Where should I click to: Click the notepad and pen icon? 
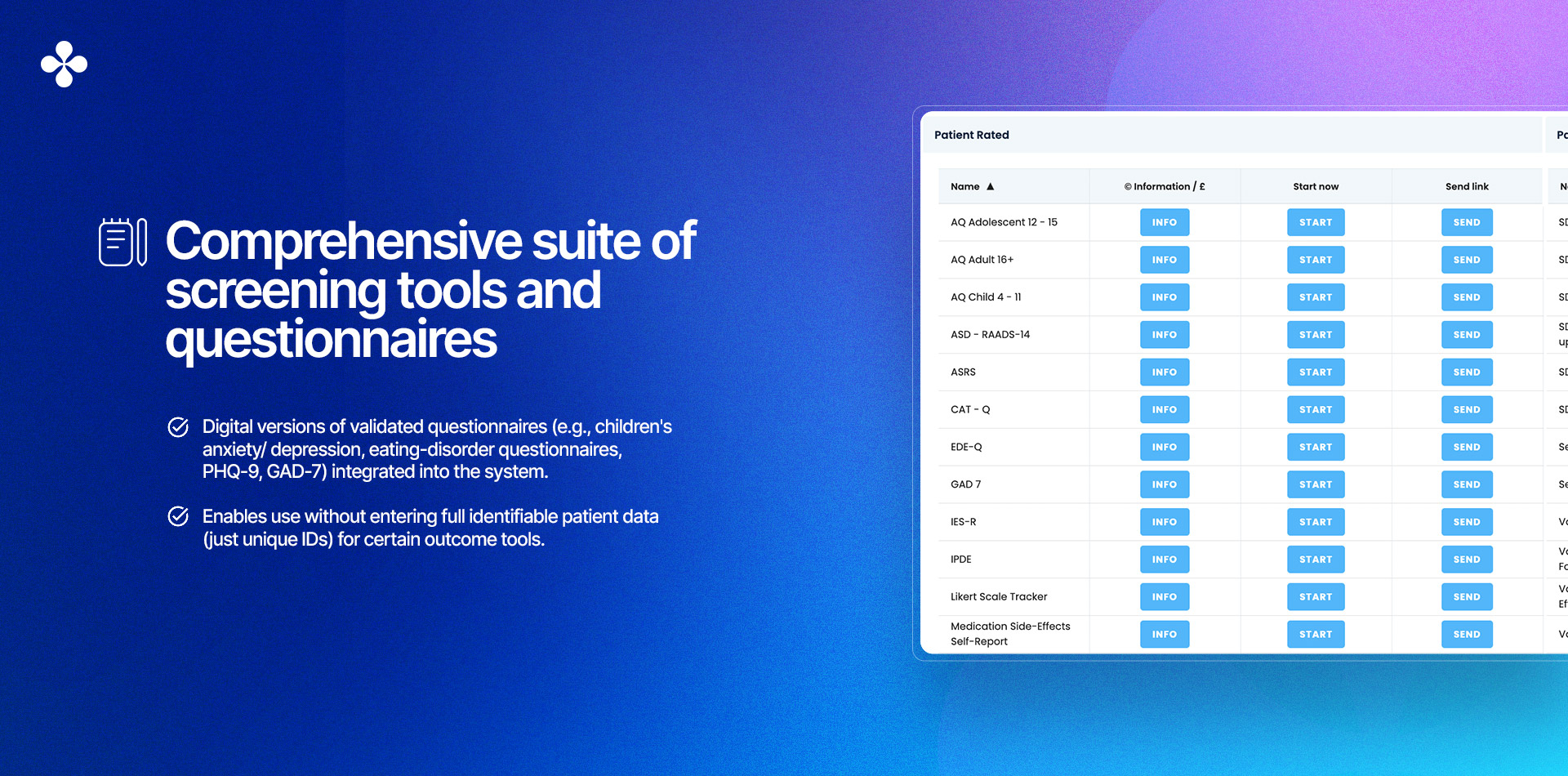[x=122, y=242]
